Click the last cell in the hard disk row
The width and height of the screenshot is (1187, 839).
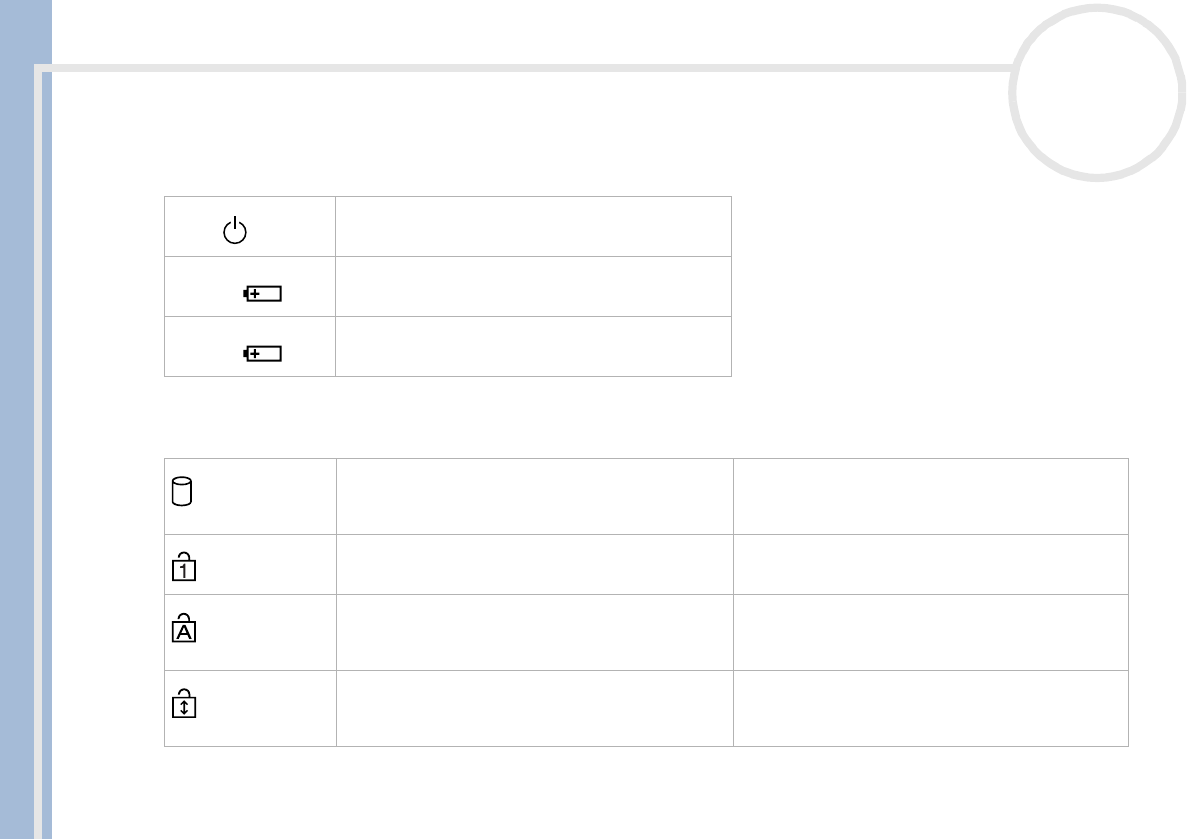930,496
